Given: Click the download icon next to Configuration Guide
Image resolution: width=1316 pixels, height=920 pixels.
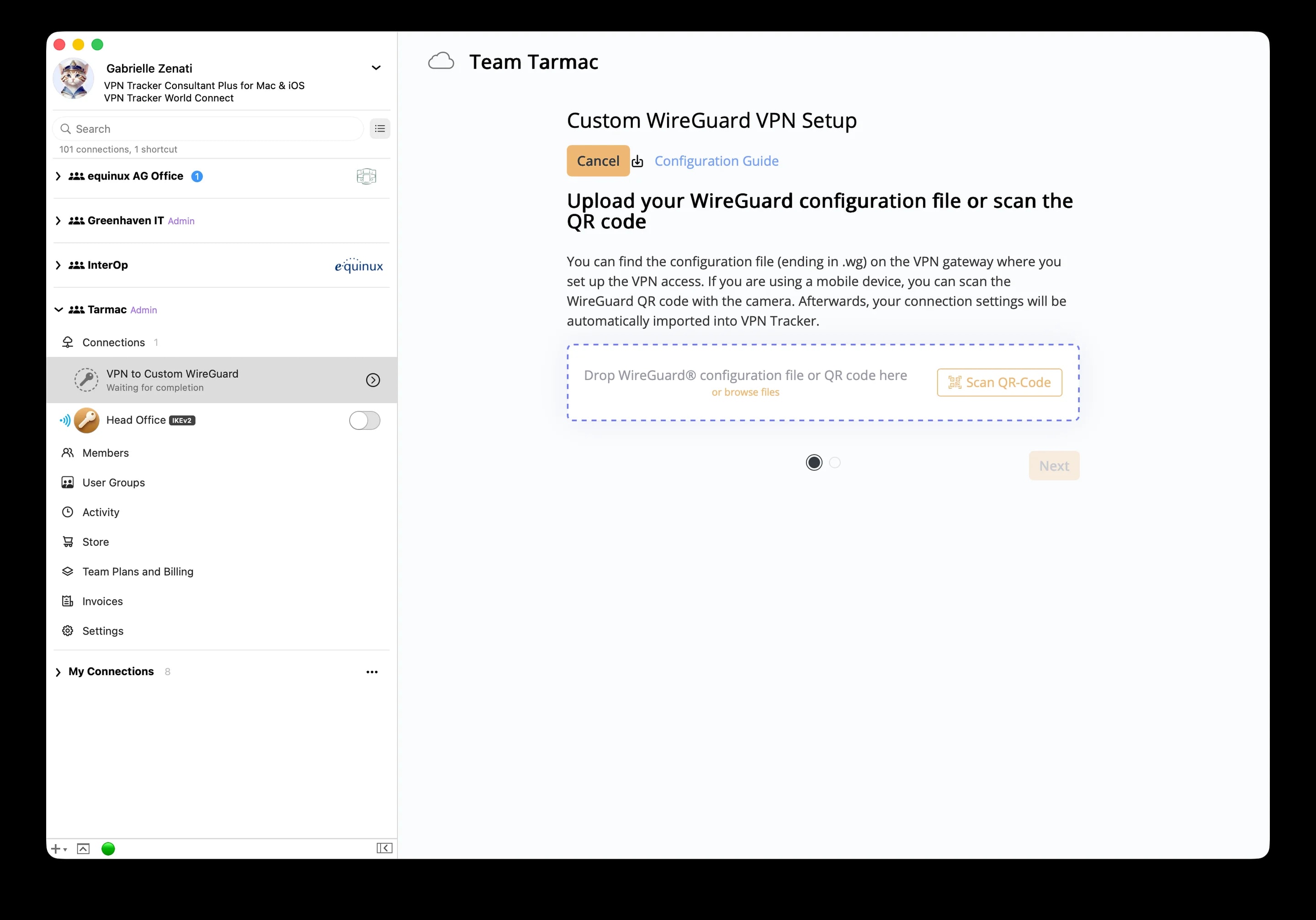Looking at the screenshot, I should (x=637, y=162).
